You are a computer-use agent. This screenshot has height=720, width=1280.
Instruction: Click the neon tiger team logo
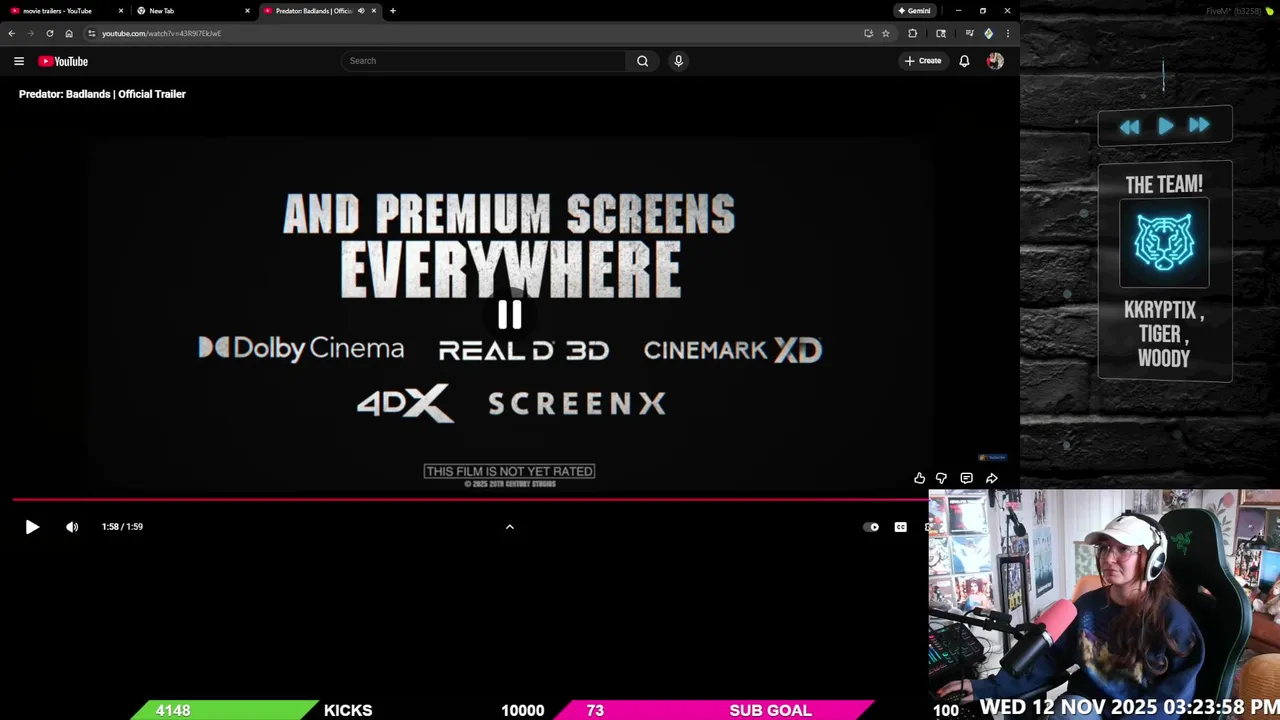[1164, 243]
